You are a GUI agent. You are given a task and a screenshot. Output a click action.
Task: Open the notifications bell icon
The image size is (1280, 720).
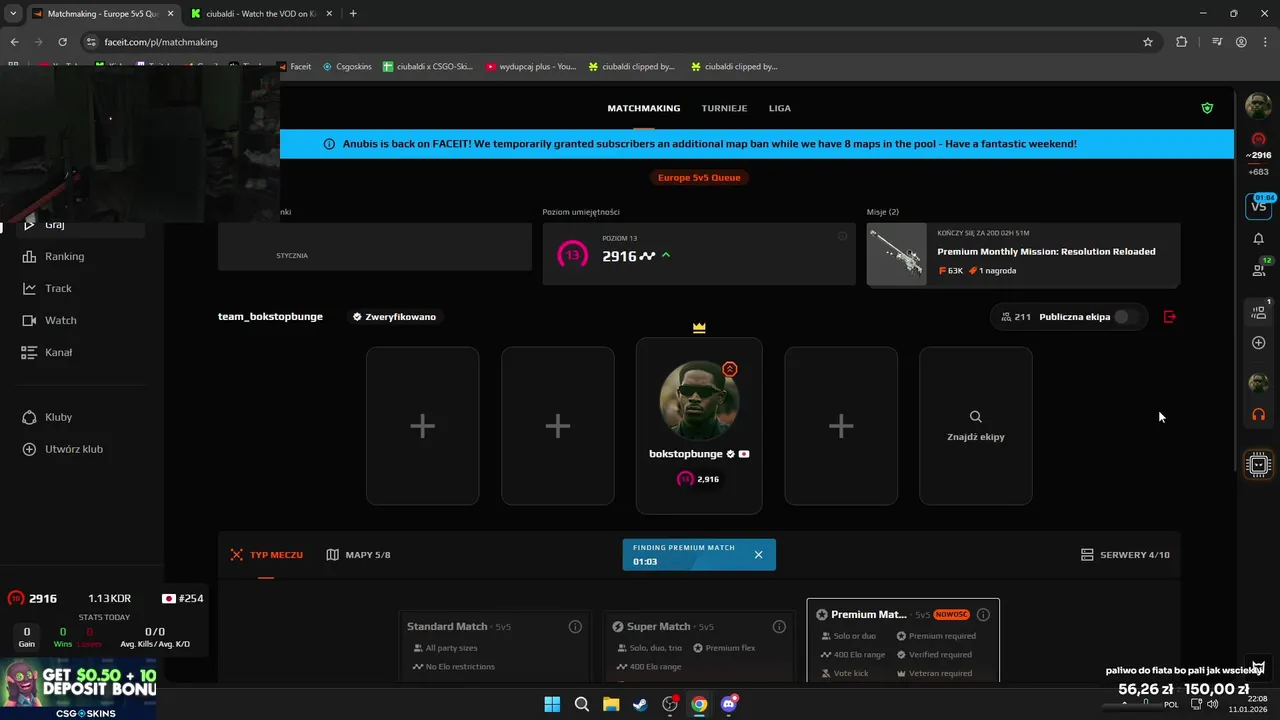click(1258, 239)
